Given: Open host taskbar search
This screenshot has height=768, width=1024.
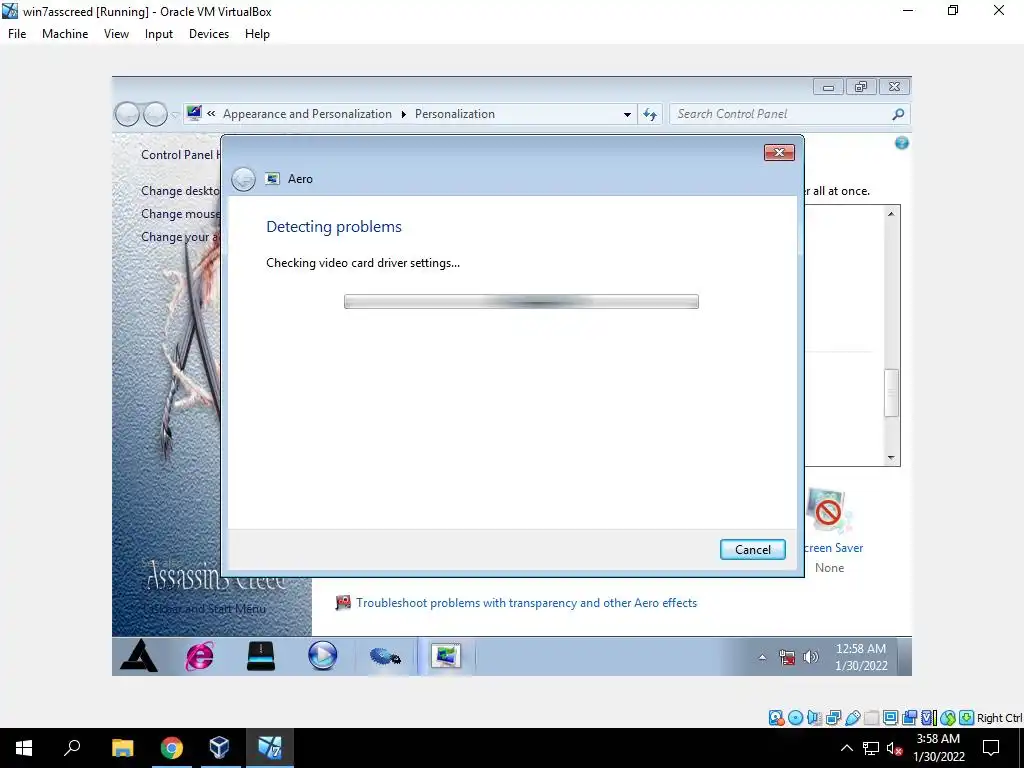Looking at the screenshot, I should click(72, 748).
